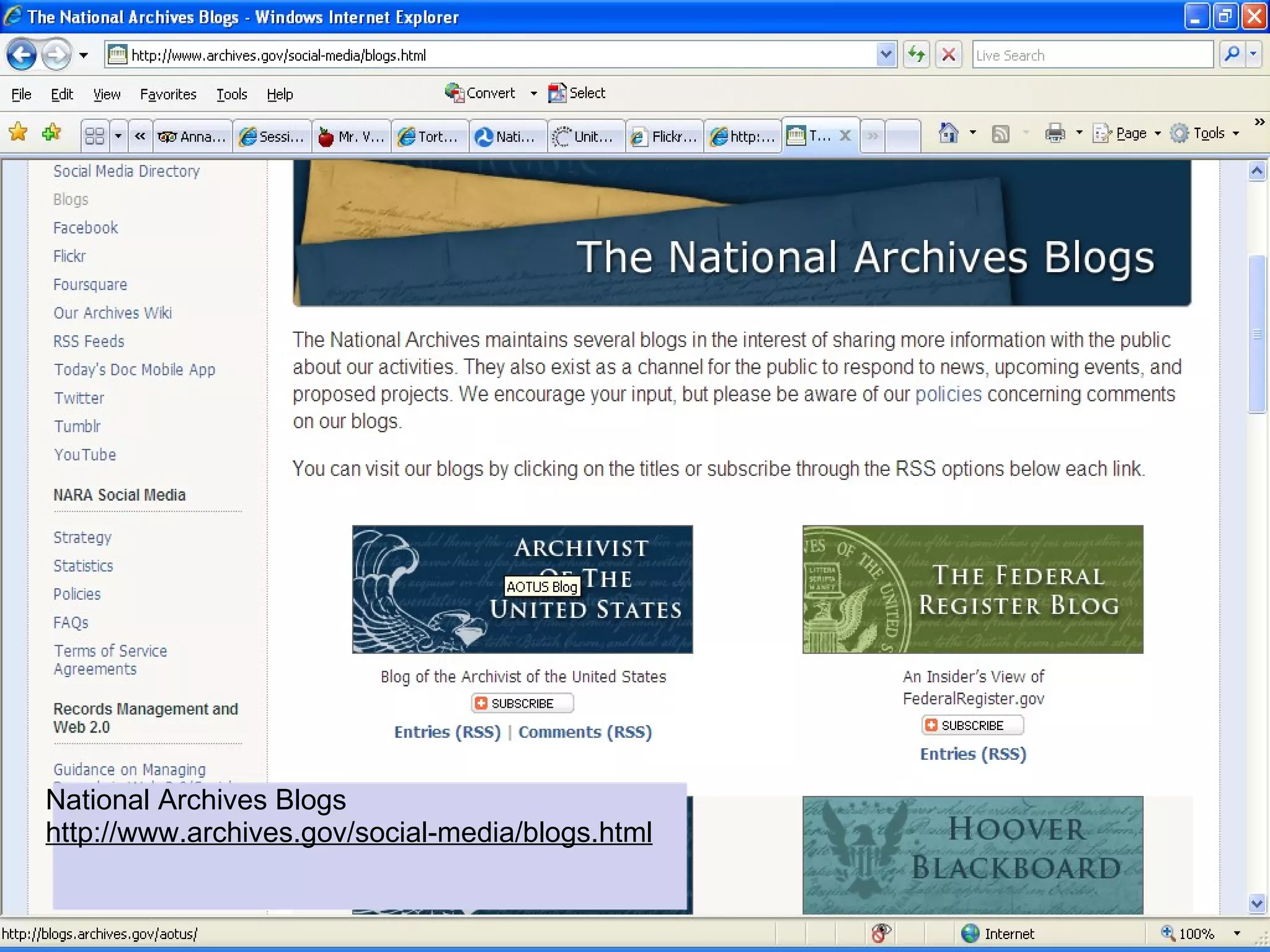Click the scrollbar down arrow
This screenshot has width=1270, height=952.
pyautogui.click(x=1257, y=903)
